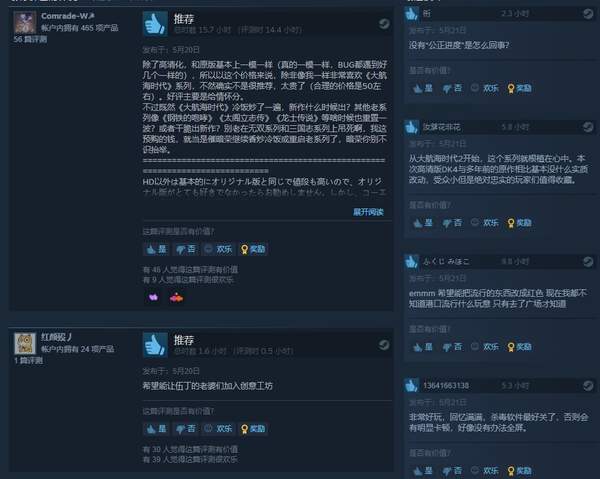Mark Comrade-W's review as 欢乐 (funny)
This screenshot has height=479, width=600.
218,249
